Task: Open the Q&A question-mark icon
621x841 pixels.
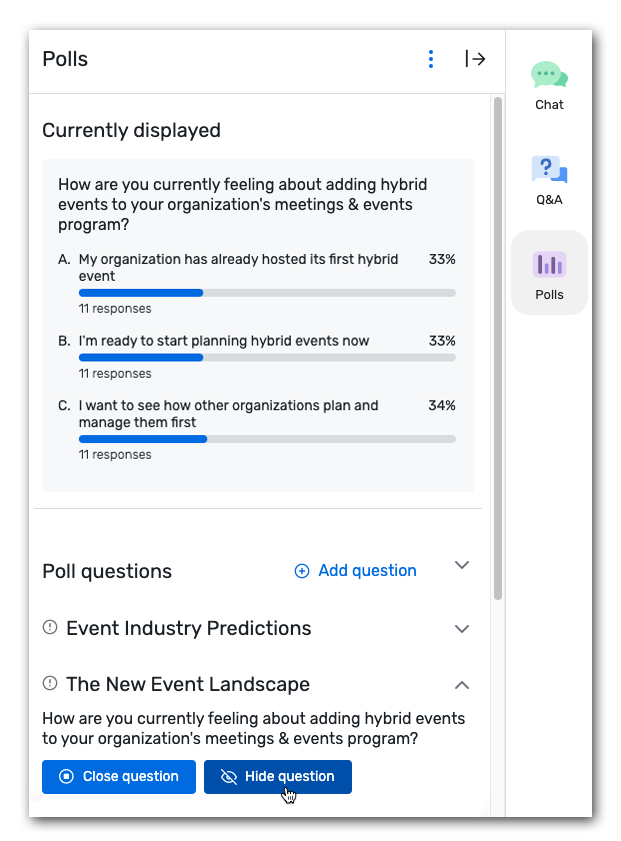Action: point(549,170)
